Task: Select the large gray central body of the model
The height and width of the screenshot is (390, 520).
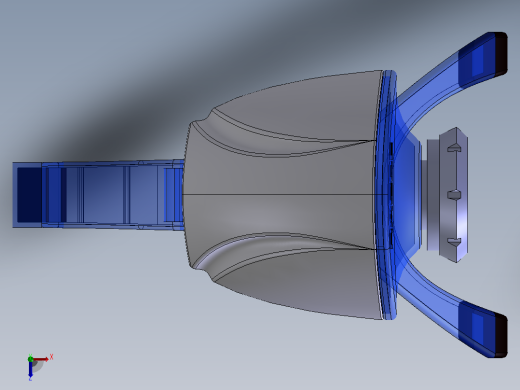Action: point(283,195)
